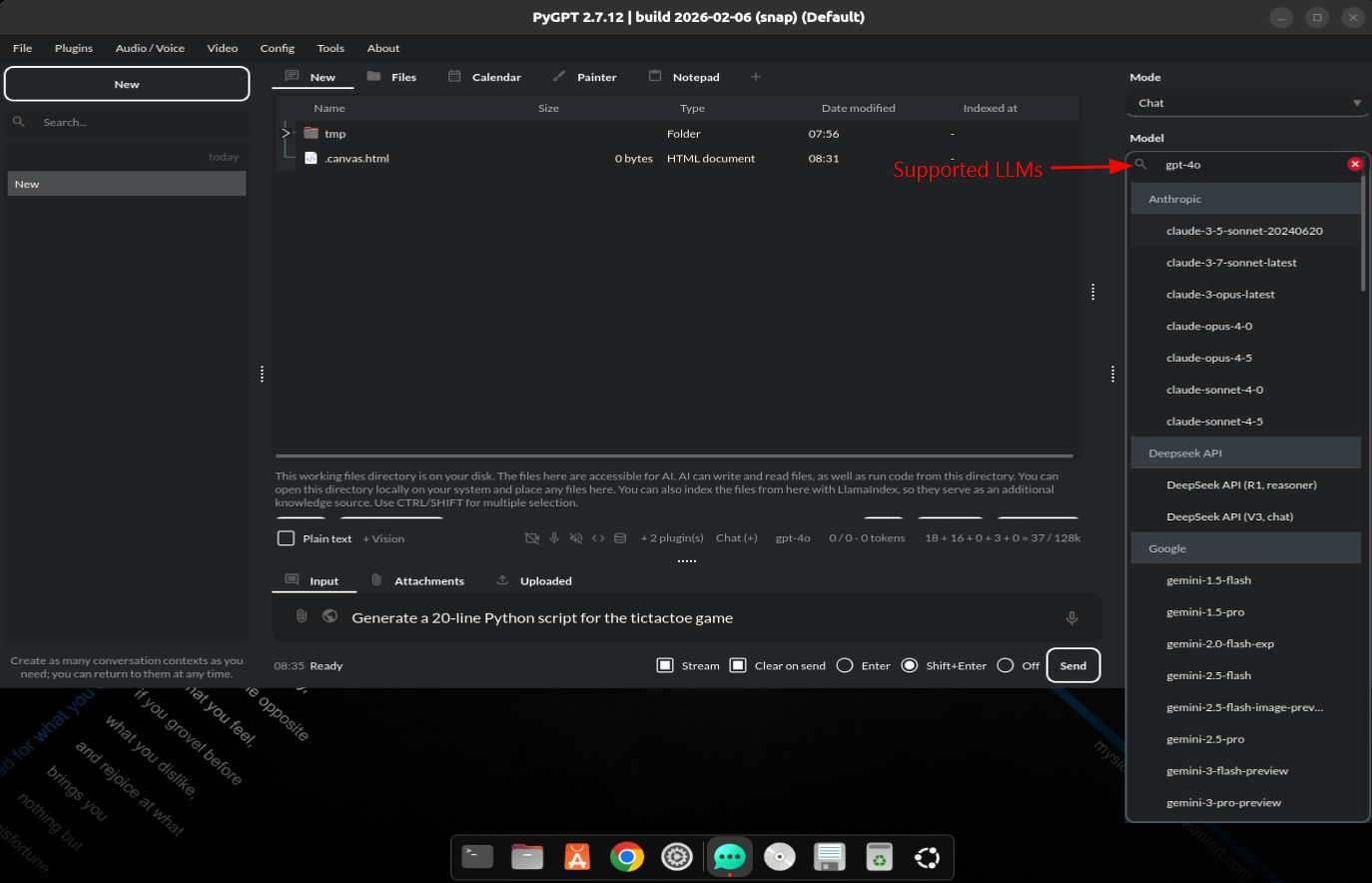Click the database icon in status row
The image size is (1372, 883).
[620, 538]
